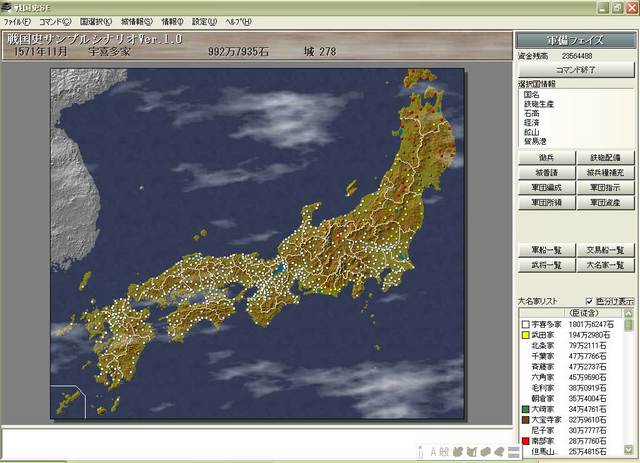The image size is (640, 463).
Task: Open the ヘルプ(H) menu
Action: click(238, 22)
